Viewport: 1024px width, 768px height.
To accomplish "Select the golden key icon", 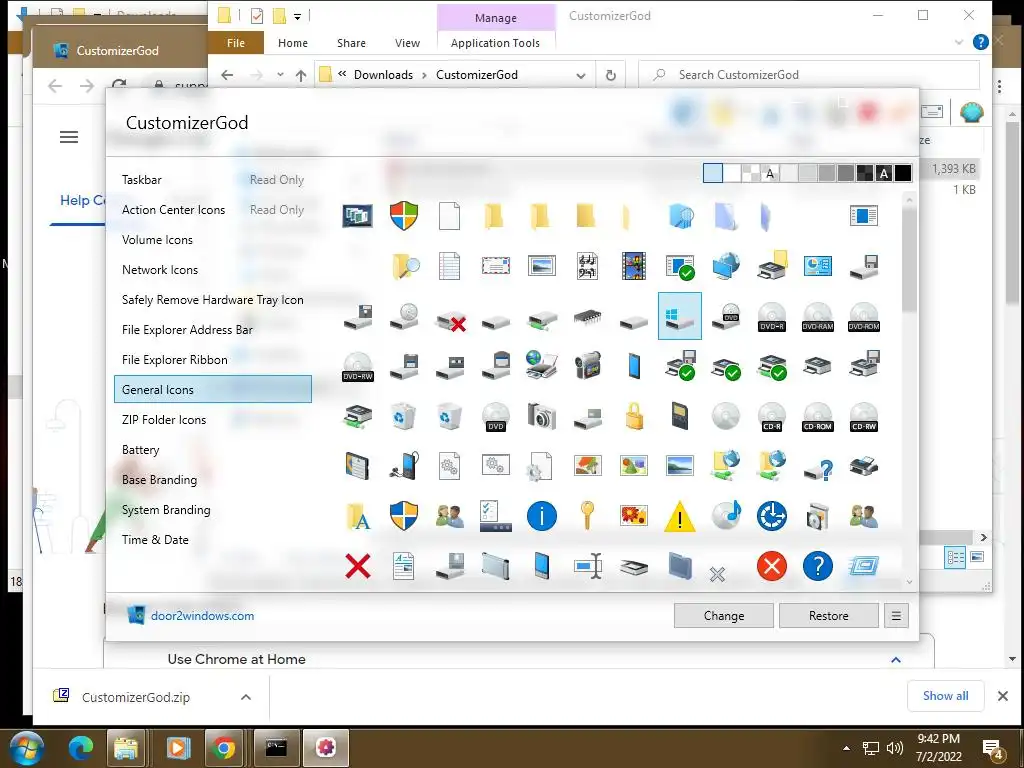I will tap(587, 515).
